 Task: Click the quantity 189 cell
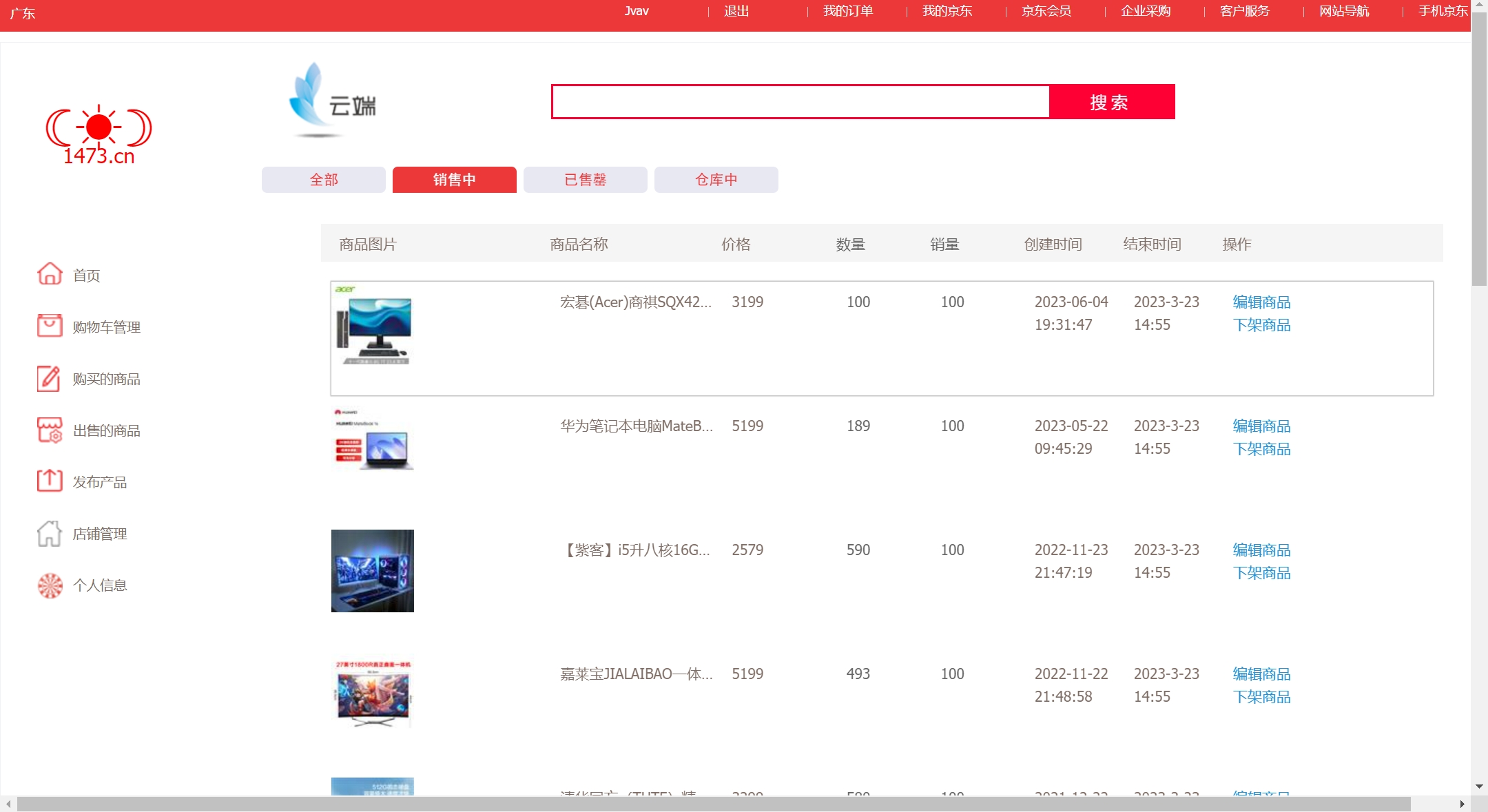858,426
